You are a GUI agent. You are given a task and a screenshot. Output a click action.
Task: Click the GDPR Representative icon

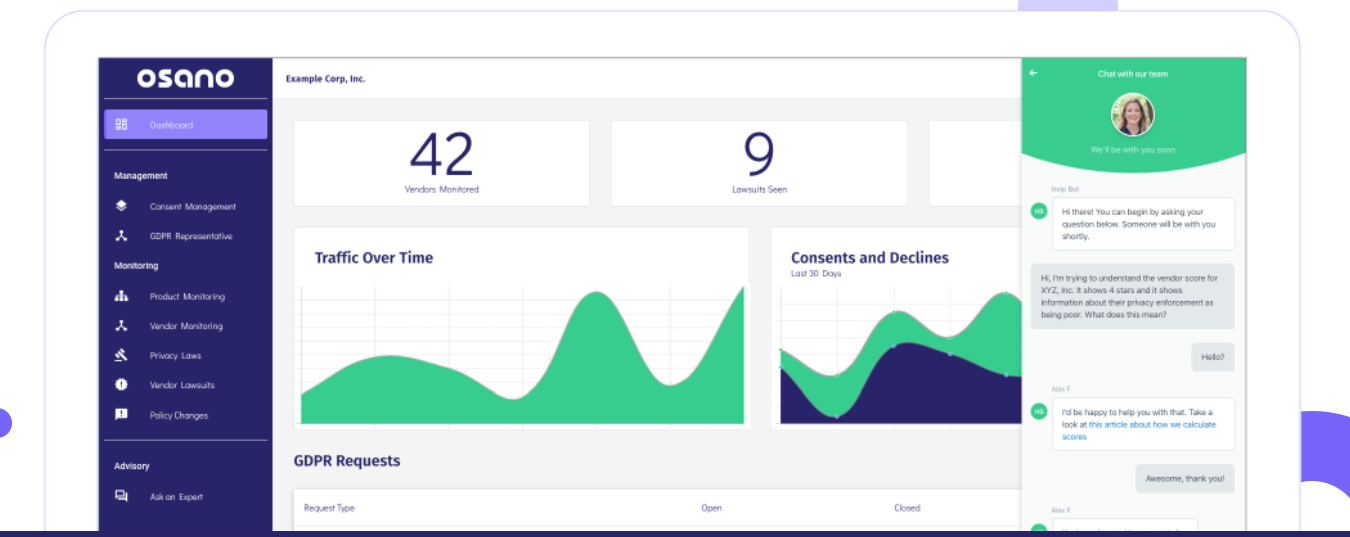tap(121, 236)
